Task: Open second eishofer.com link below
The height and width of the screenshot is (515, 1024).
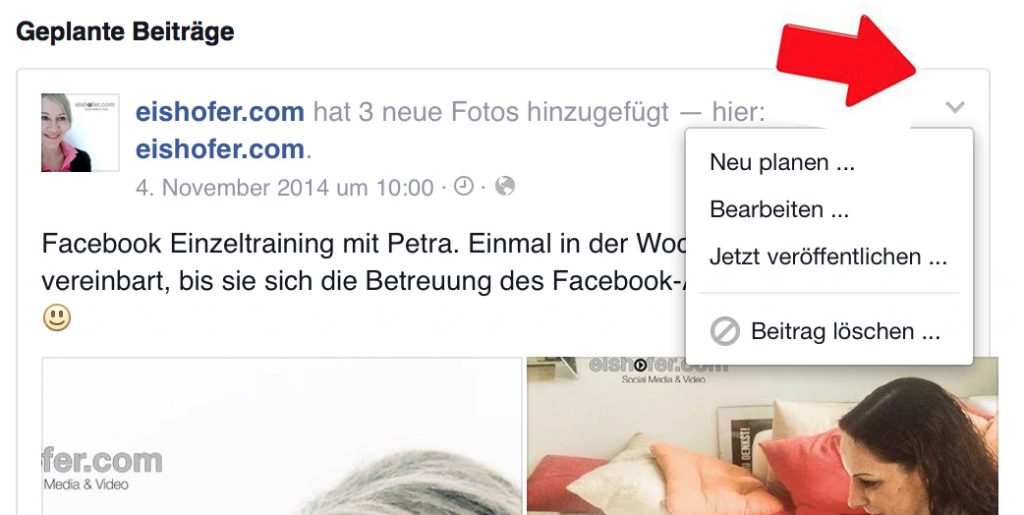Action: coord(219,149)
